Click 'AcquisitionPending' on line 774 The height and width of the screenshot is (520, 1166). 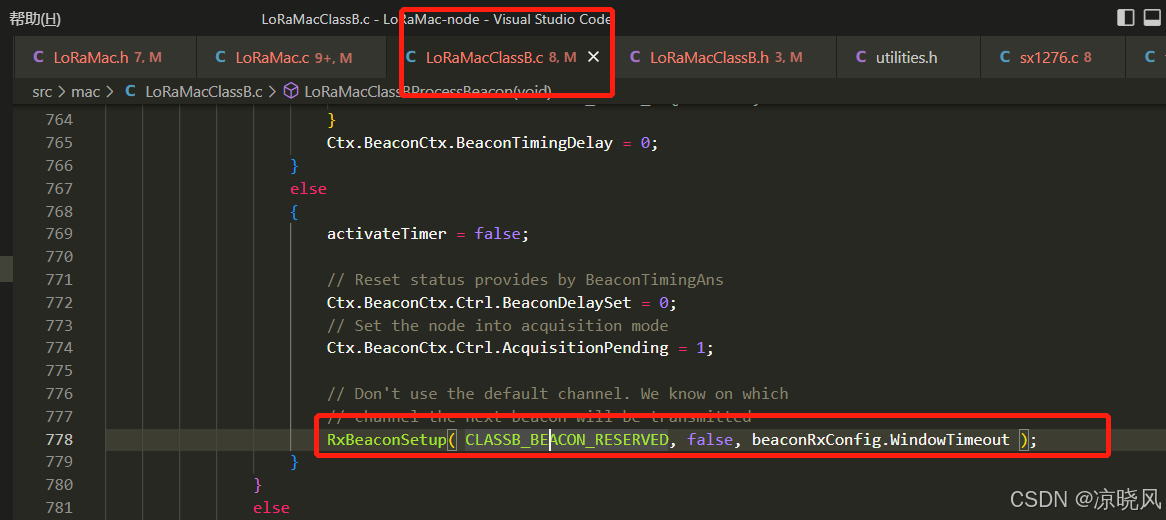585,348
